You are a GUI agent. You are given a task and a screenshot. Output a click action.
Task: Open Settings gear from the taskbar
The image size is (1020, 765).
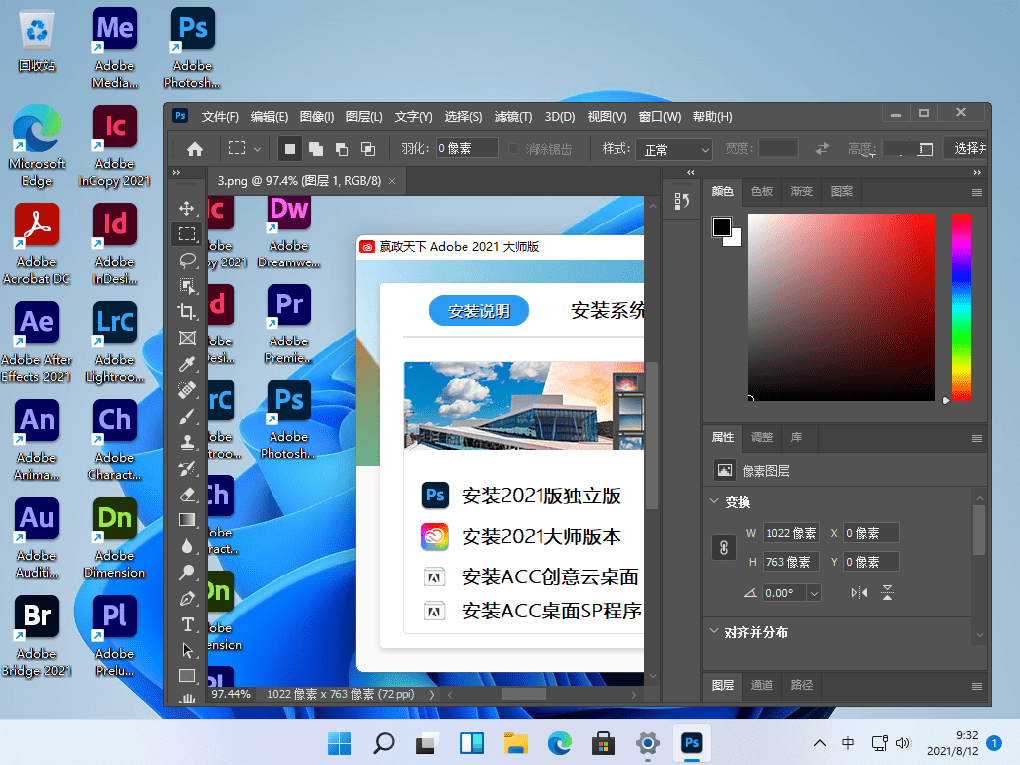pyautogui.click(x=647, y=742)
